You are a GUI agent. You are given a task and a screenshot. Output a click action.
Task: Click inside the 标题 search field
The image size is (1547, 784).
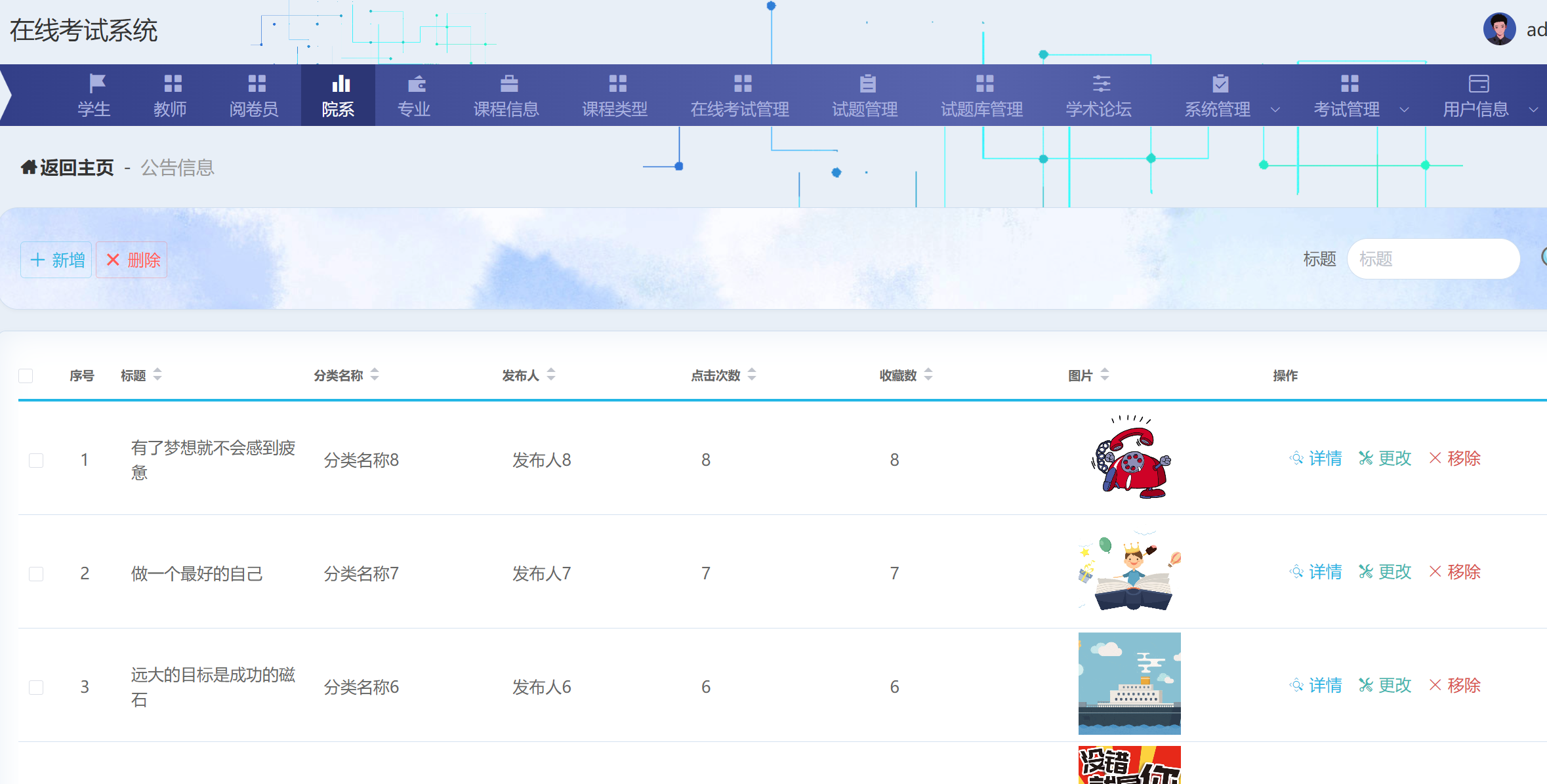[x=1434, y=259]
